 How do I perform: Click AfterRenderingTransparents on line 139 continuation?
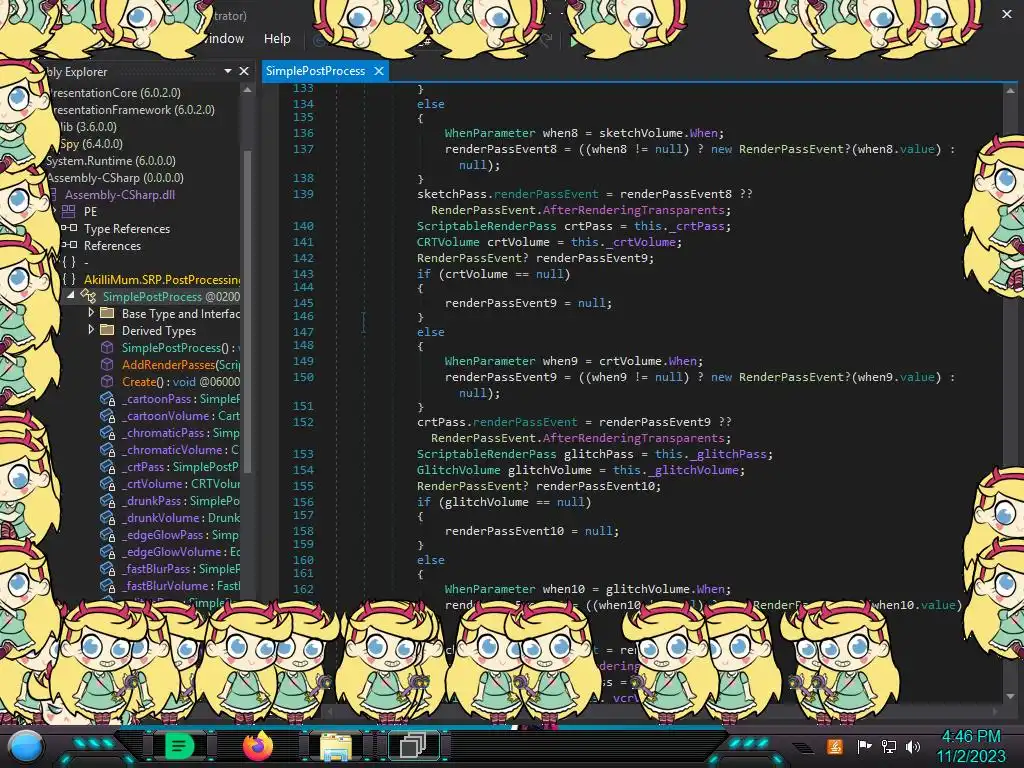point(633,210)
